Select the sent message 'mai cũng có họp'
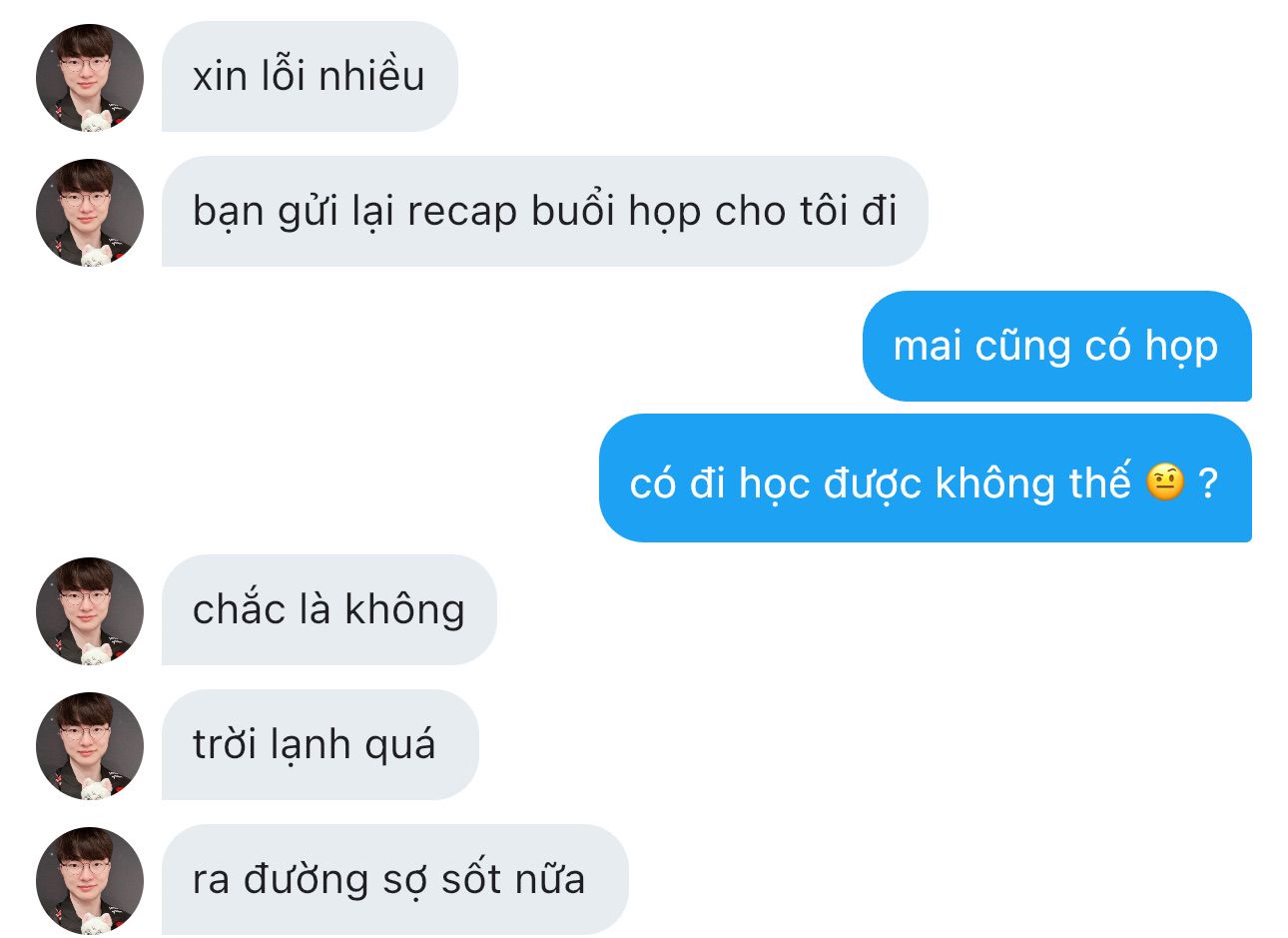 (x=1056, y=347)
